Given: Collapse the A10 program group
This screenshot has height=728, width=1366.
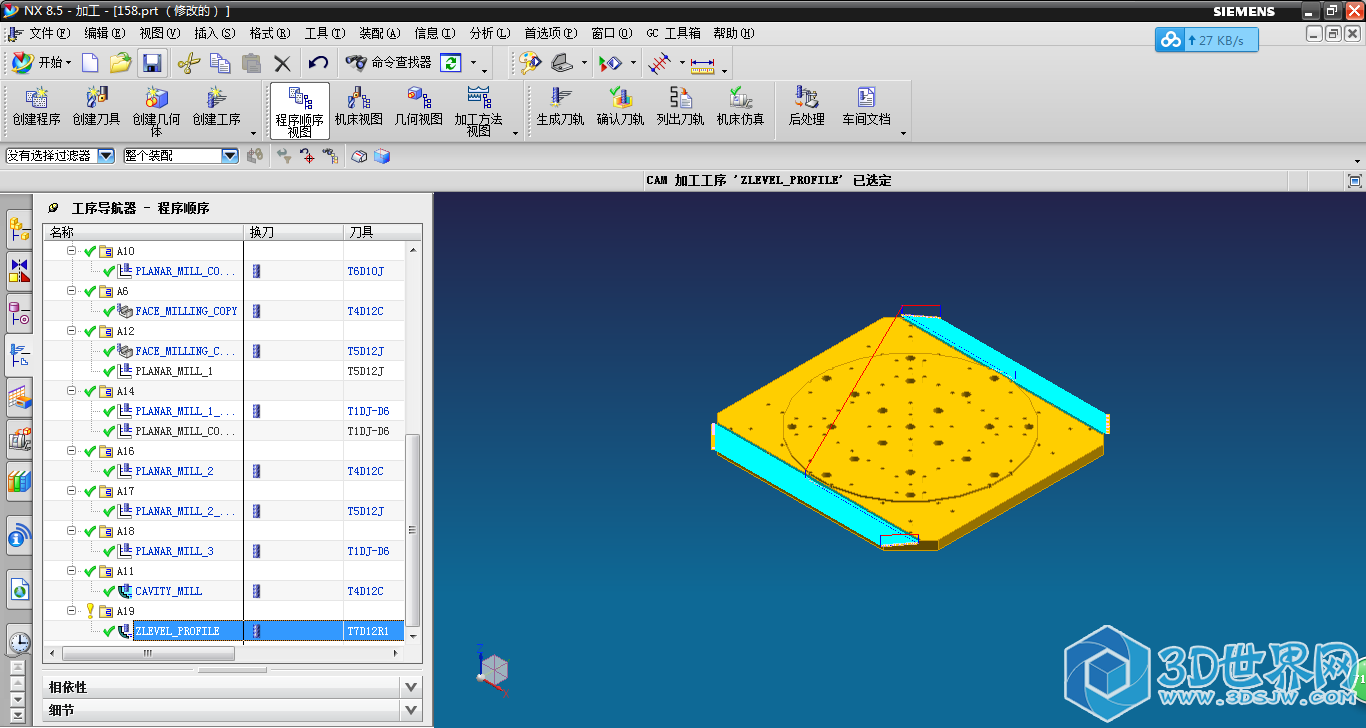Looking at the screenshot, I should pos(72,251).
